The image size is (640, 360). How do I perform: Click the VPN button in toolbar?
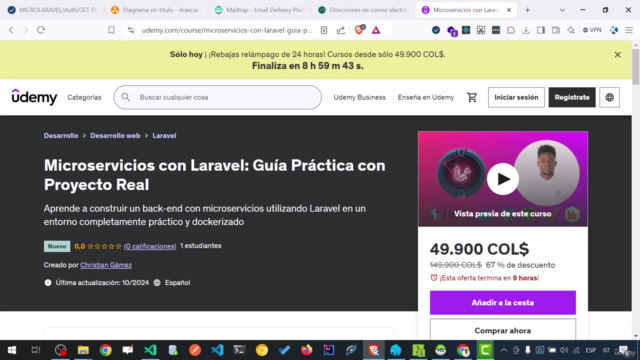pos(592,30)
